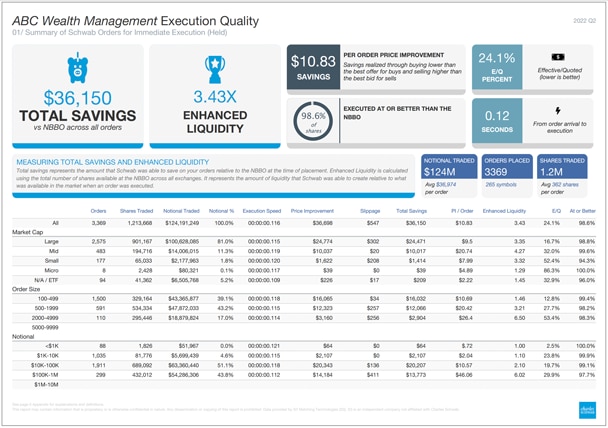Screen dimensions: 608x428
Task: Click the '$124,191,249' notional traded cell
Action: [x=182, y=223]
